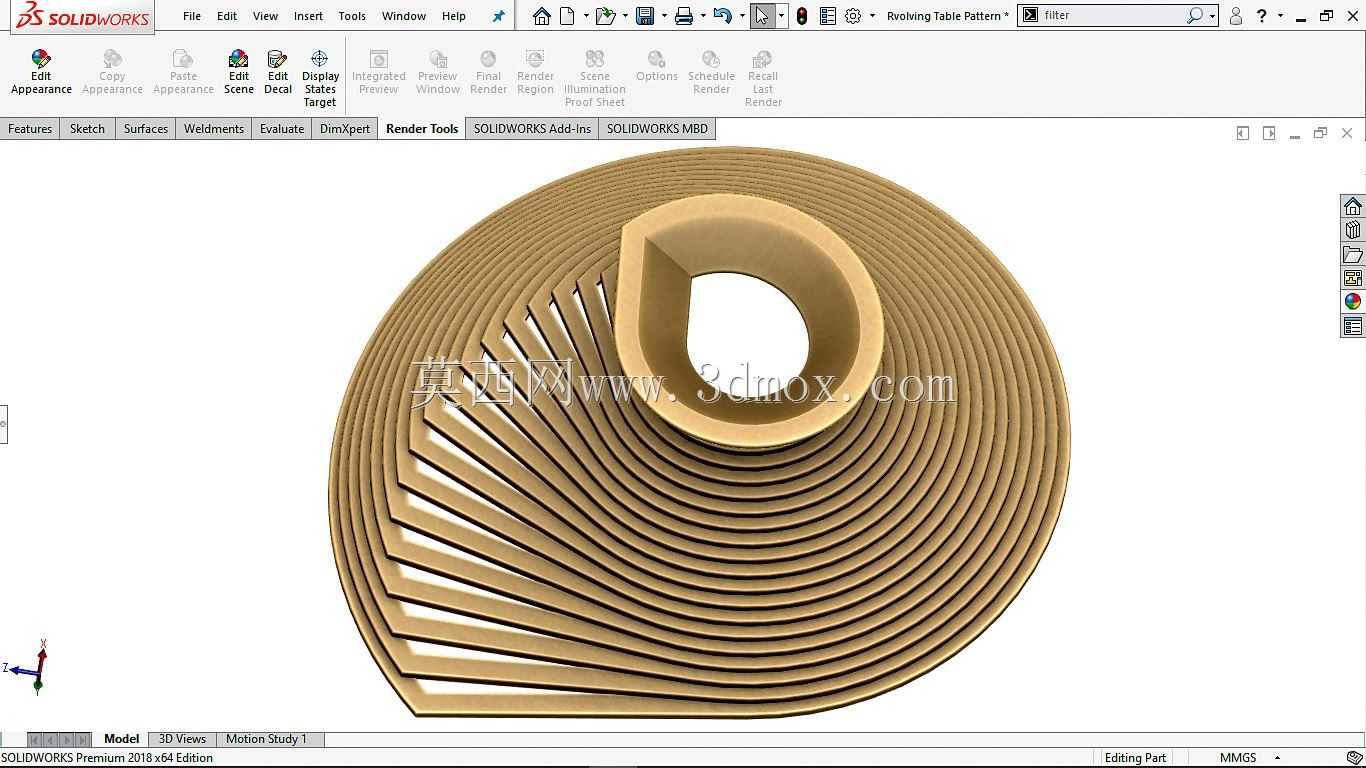The image size is (1366, 768).
Task: Open the Motion Study 1 tab
Action: 266,739
